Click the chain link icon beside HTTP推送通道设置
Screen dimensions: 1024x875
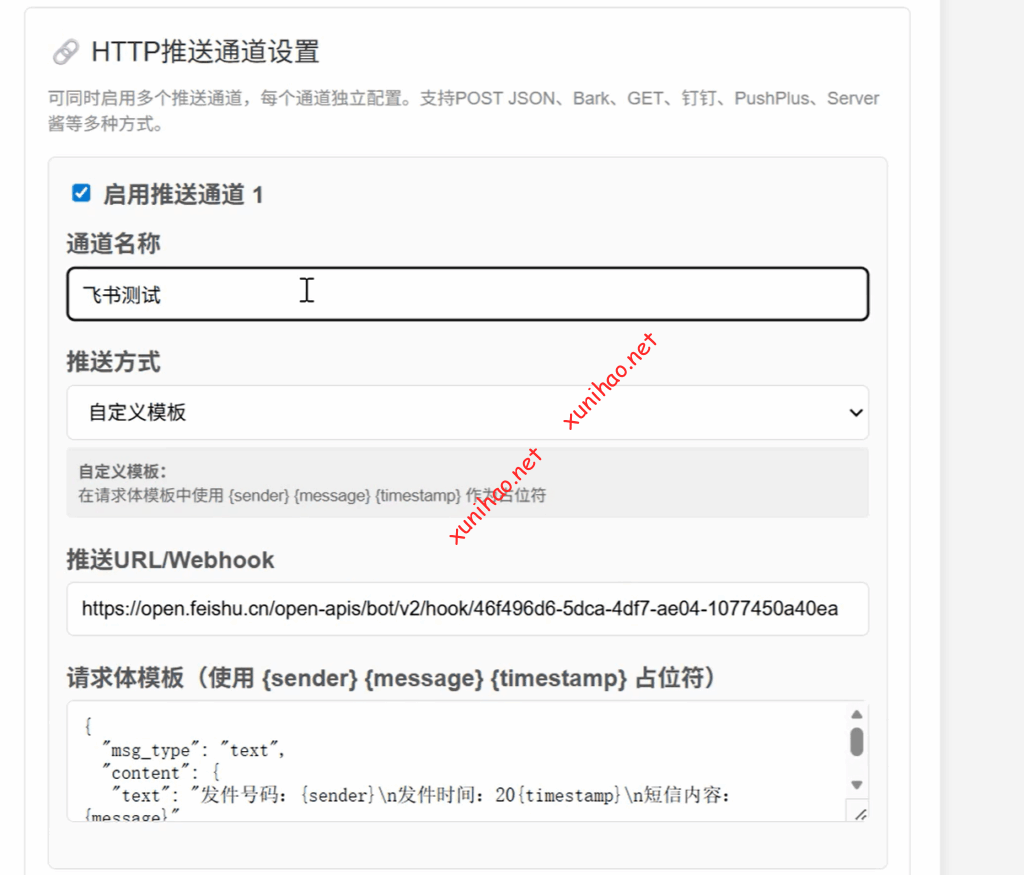[x=65, y=52]
